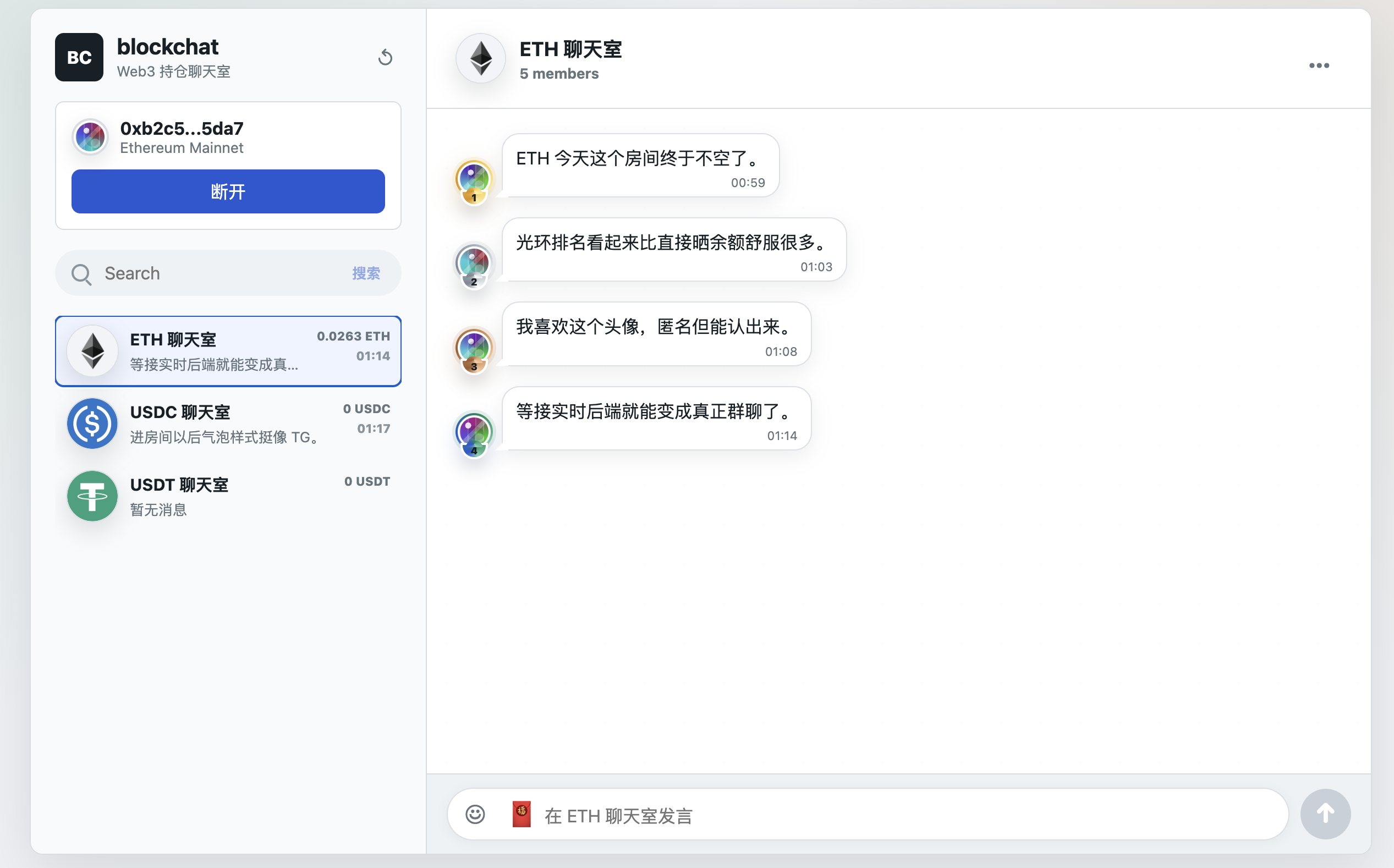1394x868 pixels.
Task: Click the Ethereum icon in chat header
Action: (481, 58)
